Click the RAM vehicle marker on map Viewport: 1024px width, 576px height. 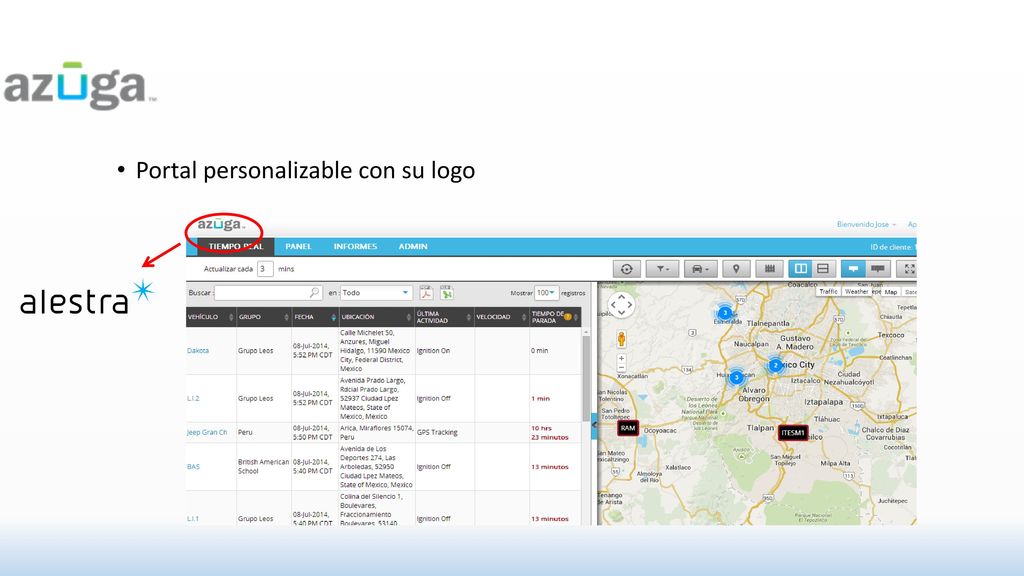[628, 428]
